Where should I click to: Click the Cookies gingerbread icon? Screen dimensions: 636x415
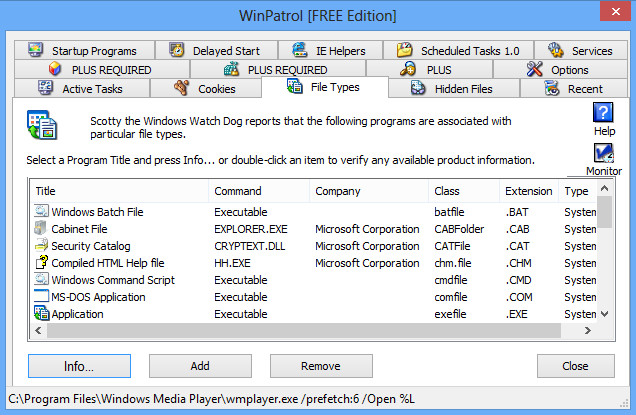click(x=182, y=88)
